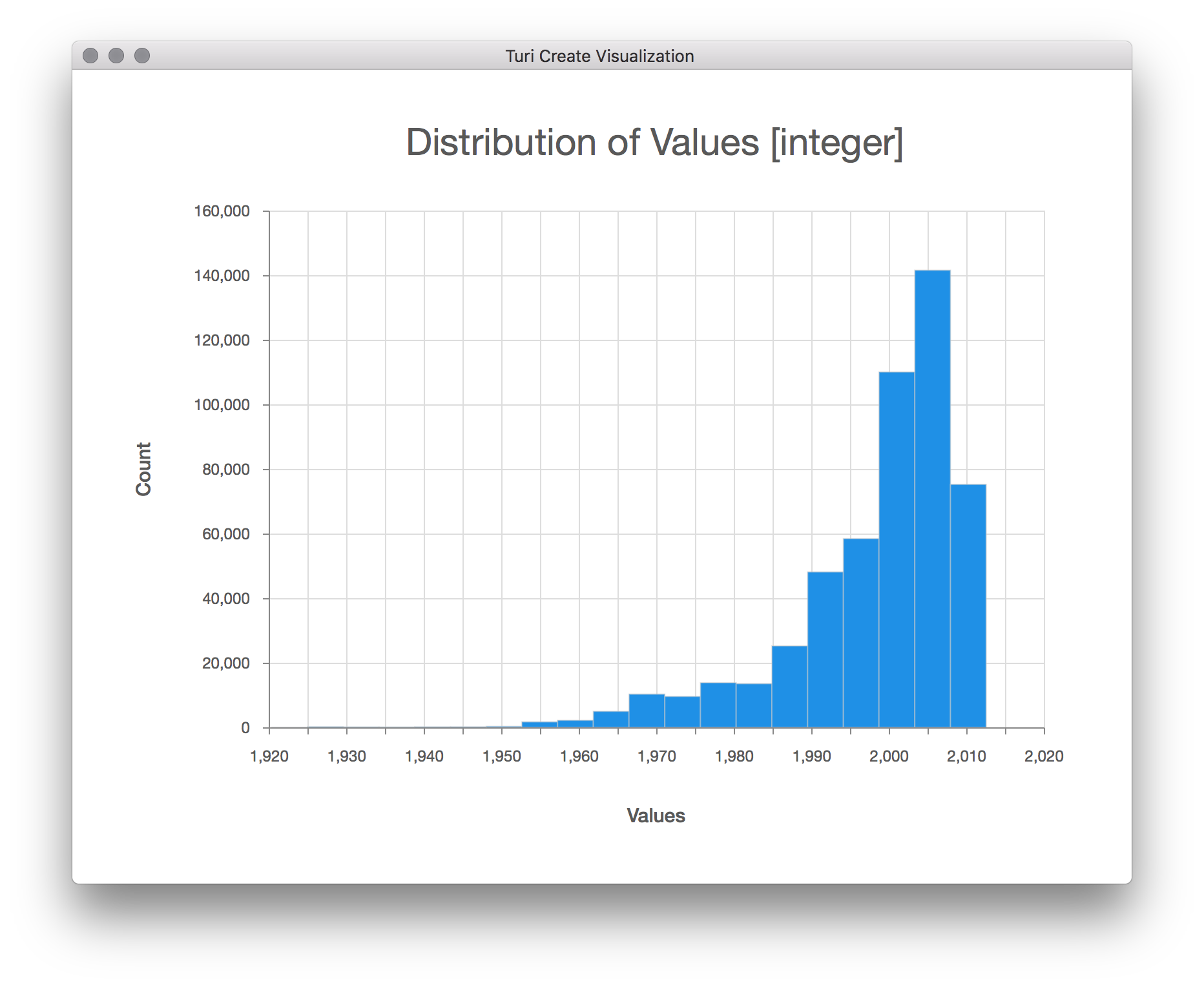Click the 1,950 x-axis tick label
Viewport: 1204px width, 987px height.
(502, 756)
